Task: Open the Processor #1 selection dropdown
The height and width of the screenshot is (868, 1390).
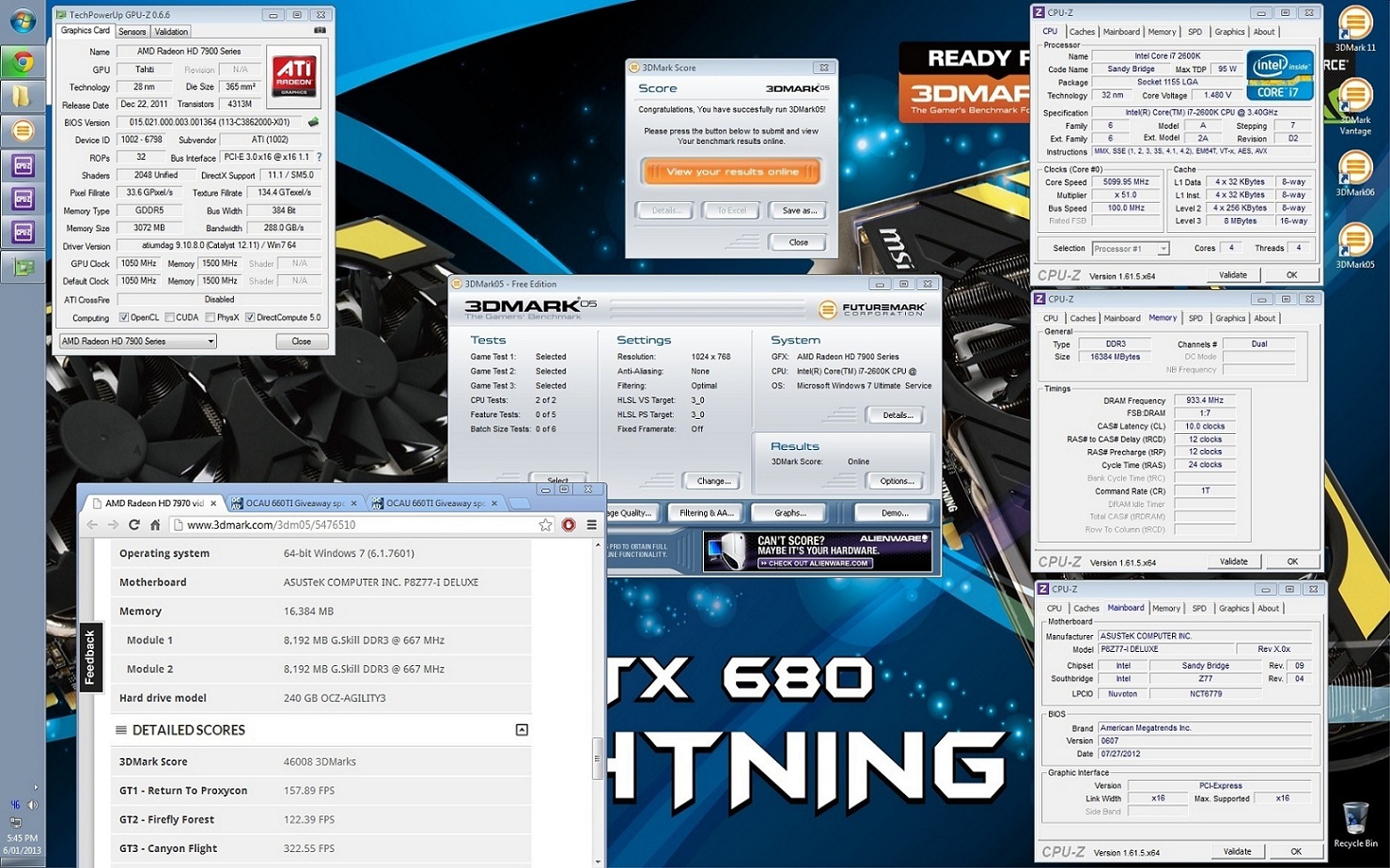Action: click(1131, 249)
